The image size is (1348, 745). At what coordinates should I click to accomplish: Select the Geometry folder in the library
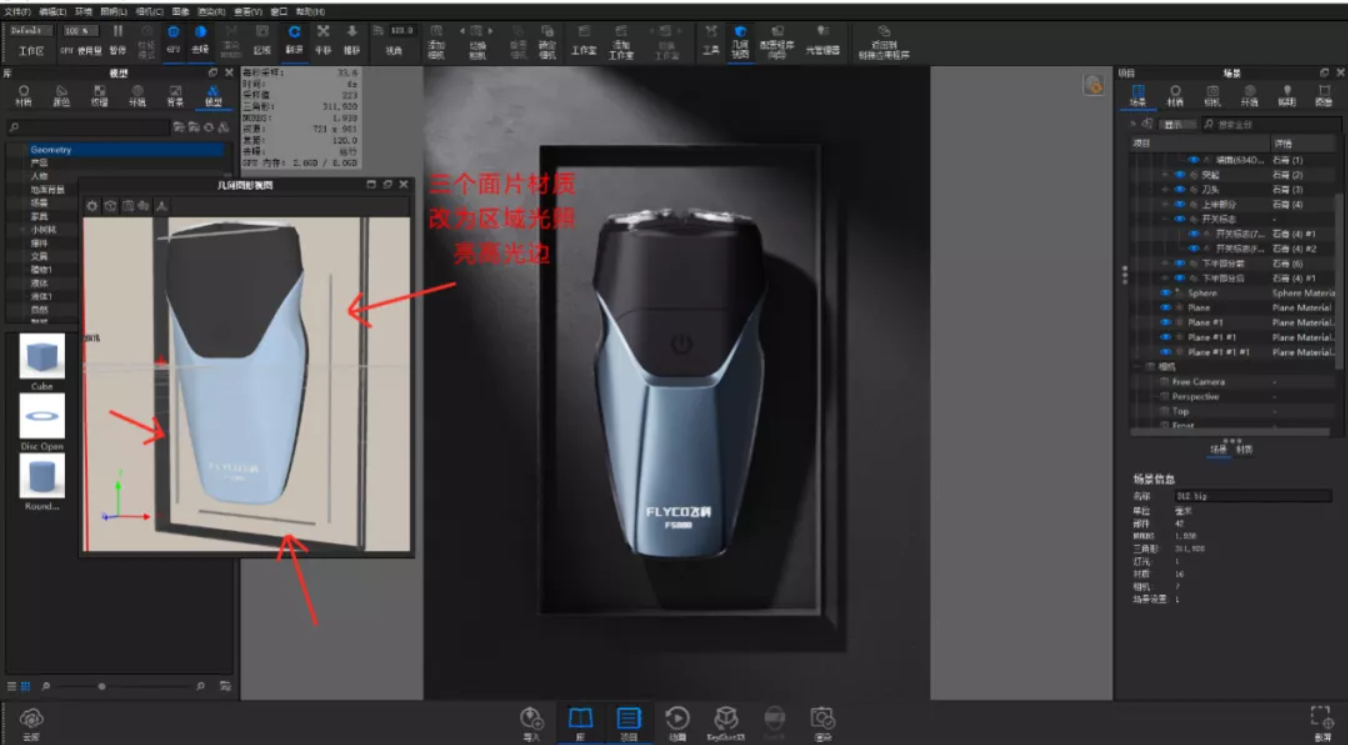(x=127, y=150)
